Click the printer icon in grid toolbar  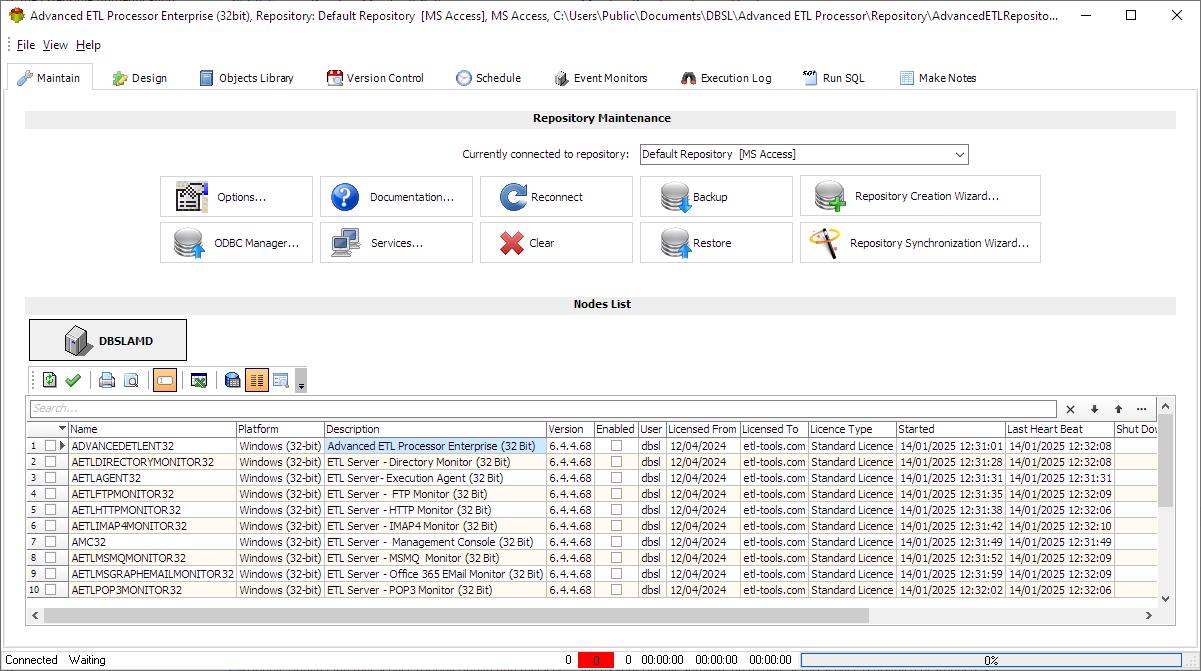pos(107,380)
